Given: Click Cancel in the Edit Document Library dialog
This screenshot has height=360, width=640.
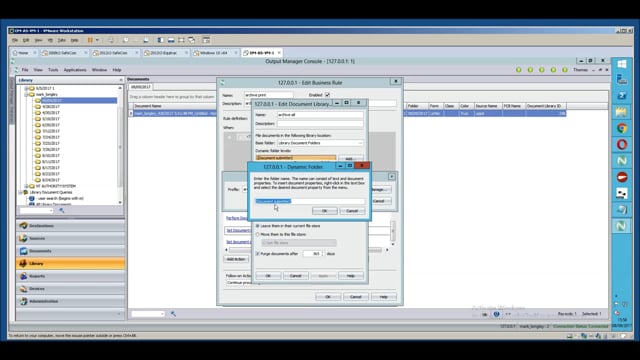Looking at the screenshot, I should point(296,276).
